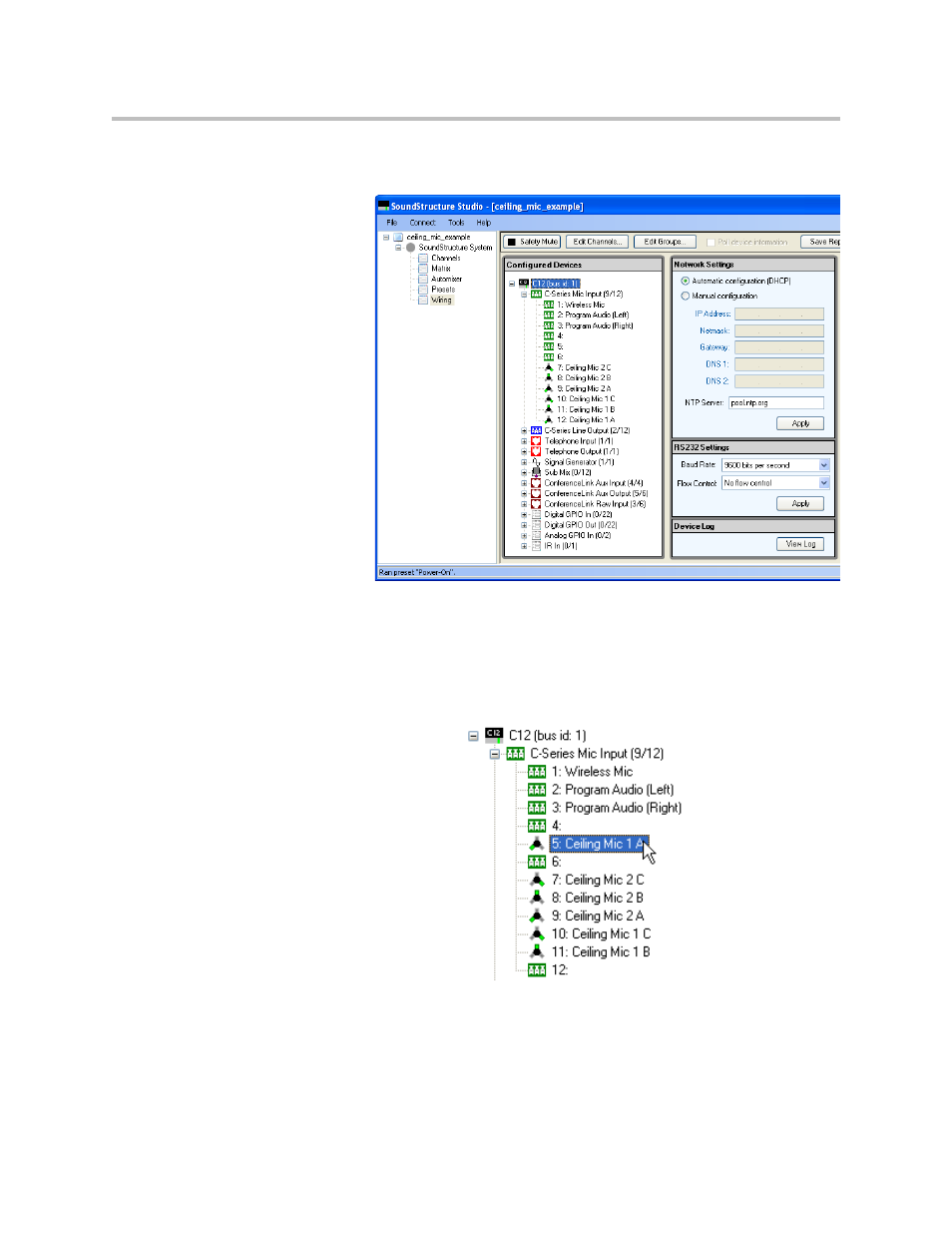
Task: Expand the ConferenceLink Aux Output node
Action: coord(524,493)
